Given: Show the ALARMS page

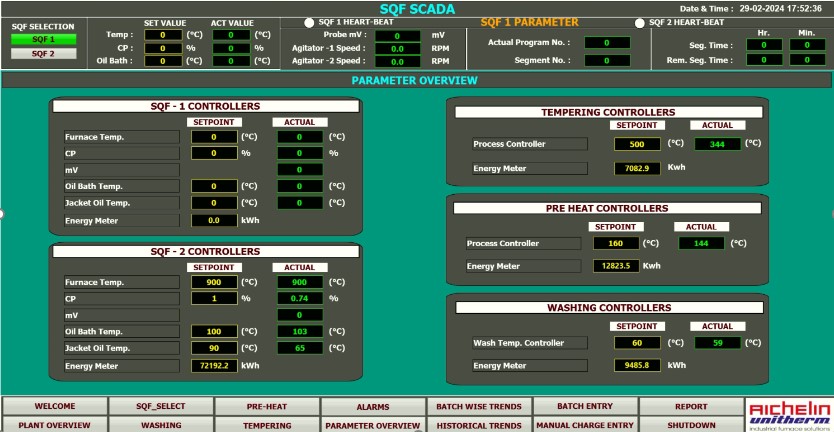Looking at the screenshot, I should pos(373,407).
